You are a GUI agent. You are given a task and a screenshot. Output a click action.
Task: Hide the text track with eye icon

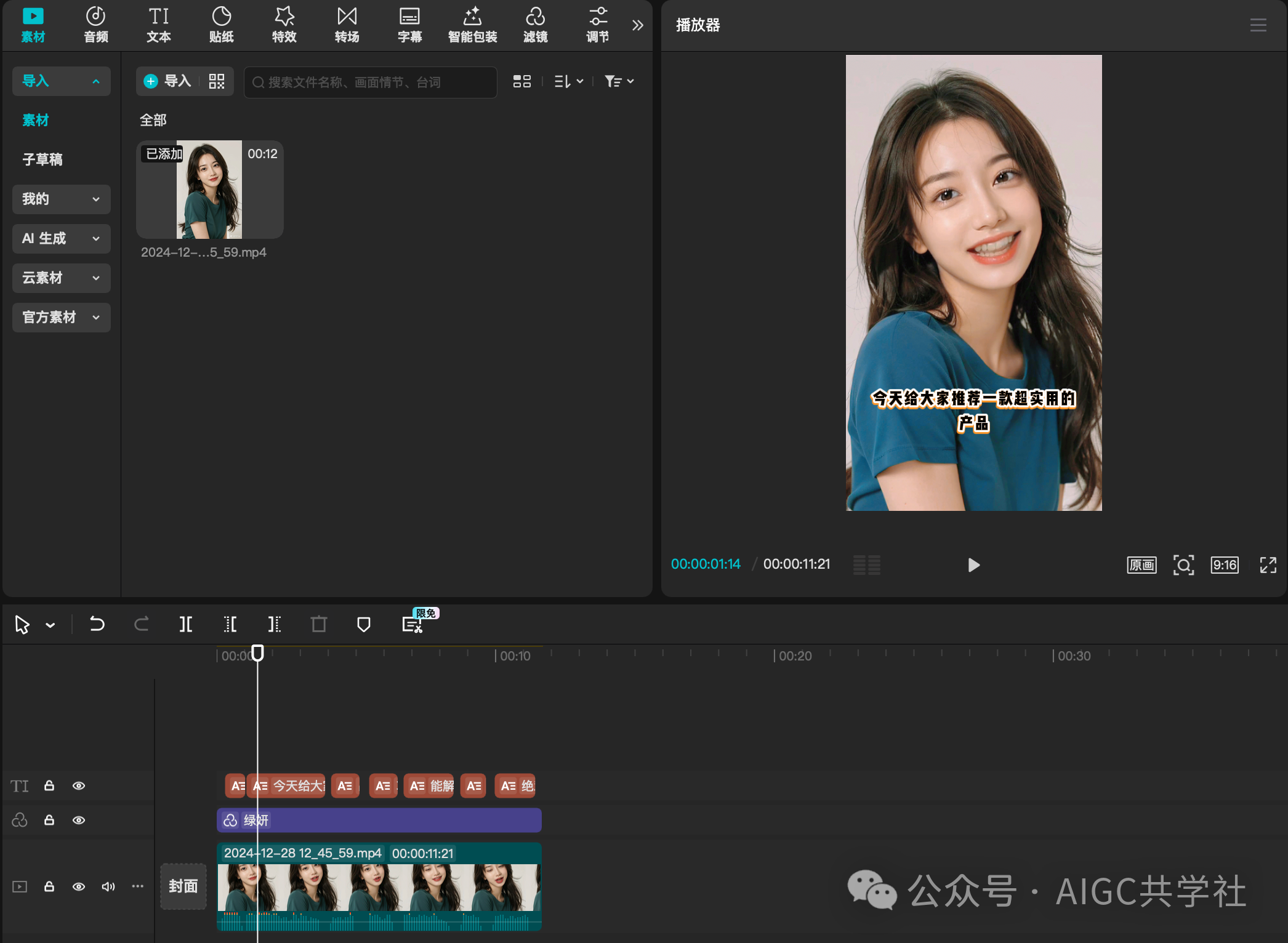tap(79, 786)
